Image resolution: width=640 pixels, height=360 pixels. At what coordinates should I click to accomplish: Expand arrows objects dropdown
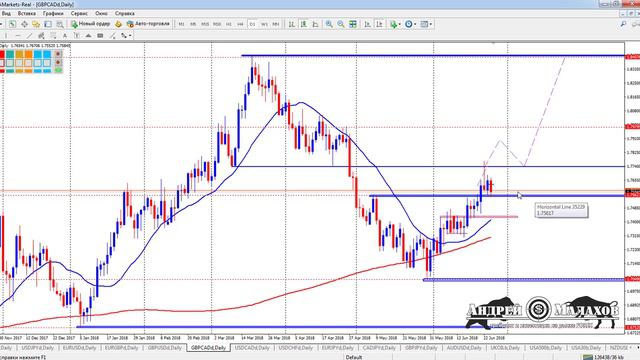(130, 36)
